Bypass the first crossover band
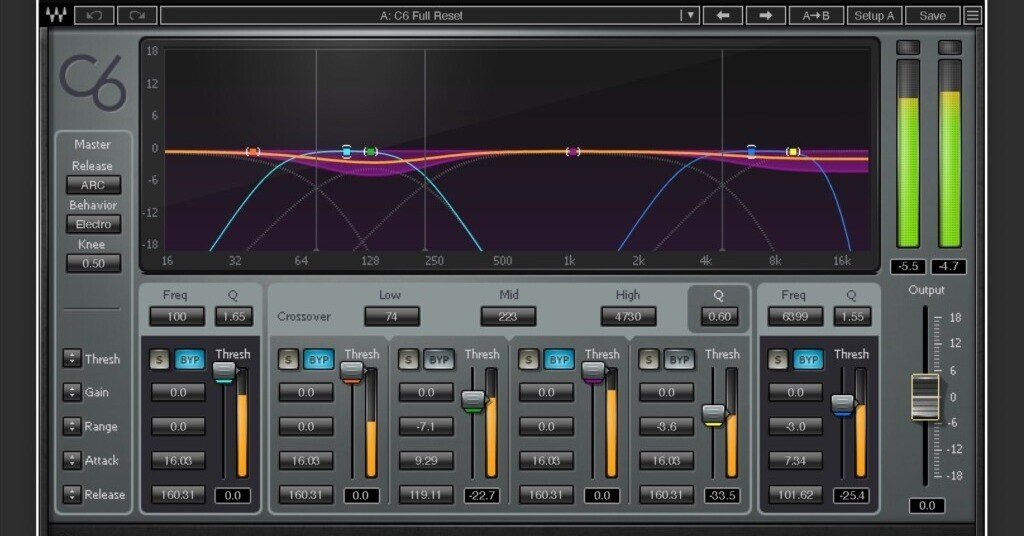 319,359
